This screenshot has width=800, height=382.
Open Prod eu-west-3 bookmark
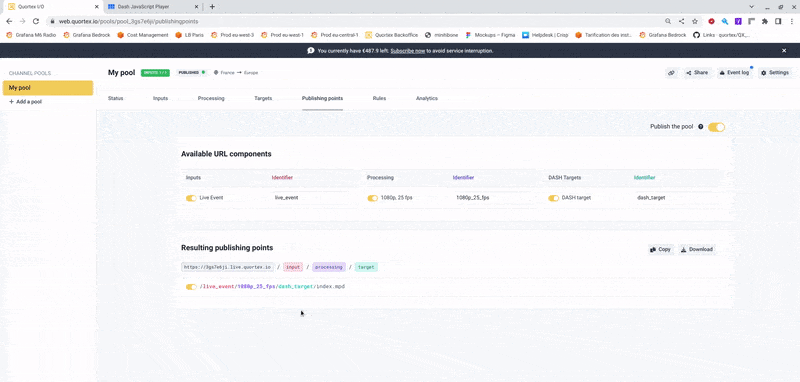click(x=232, y=35)
